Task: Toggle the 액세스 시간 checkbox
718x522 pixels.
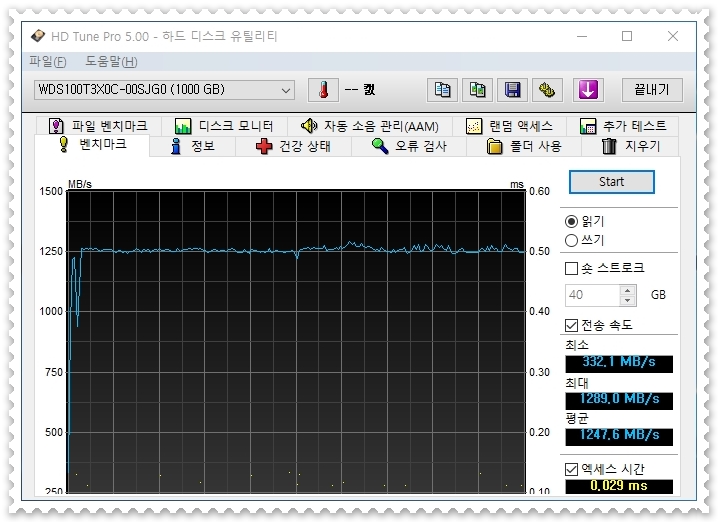Action: tap(571, 469)
